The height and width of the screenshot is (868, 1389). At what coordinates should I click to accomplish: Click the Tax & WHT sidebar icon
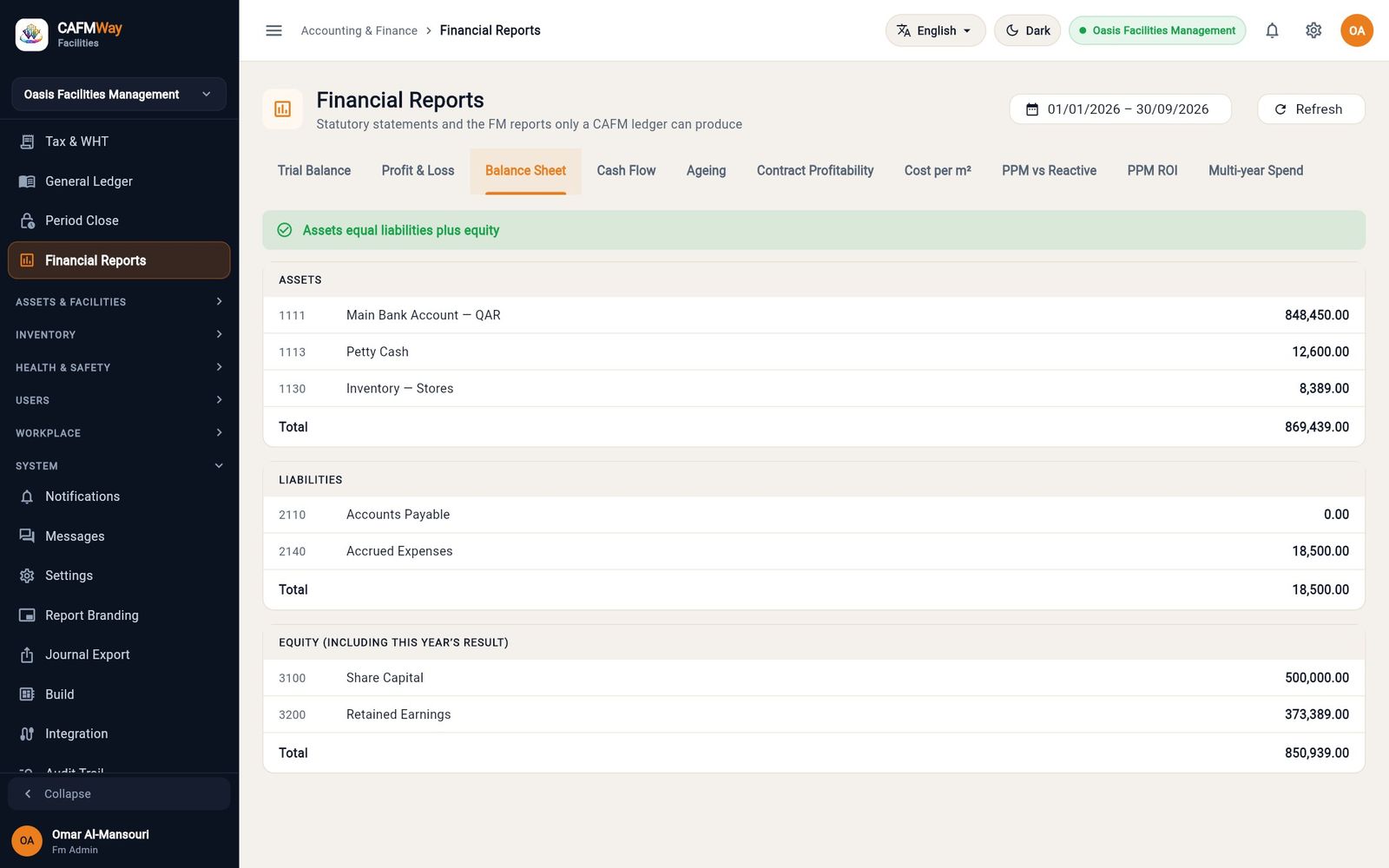pos(27,141)
